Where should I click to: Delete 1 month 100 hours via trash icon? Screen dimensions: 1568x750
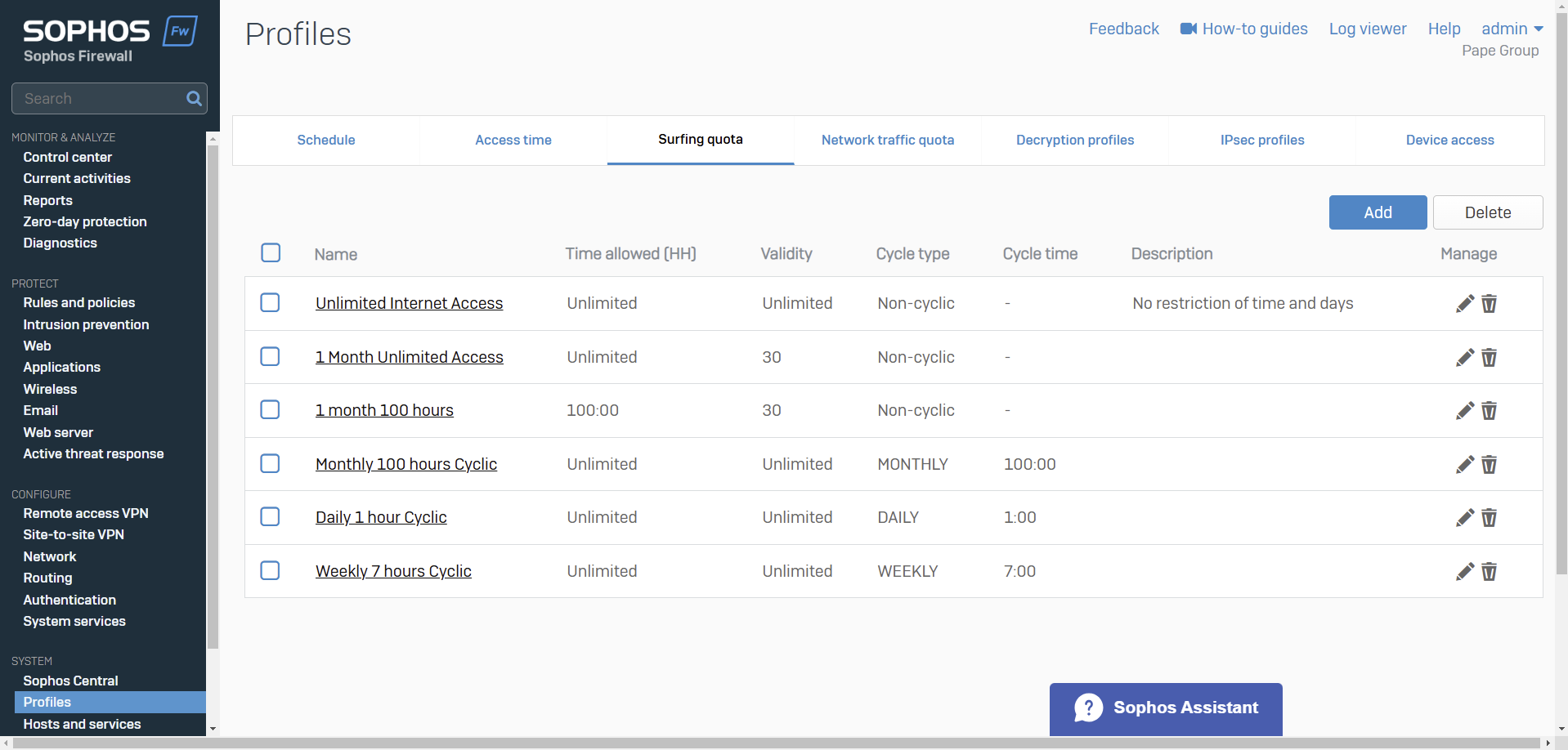coord(1490,411)
